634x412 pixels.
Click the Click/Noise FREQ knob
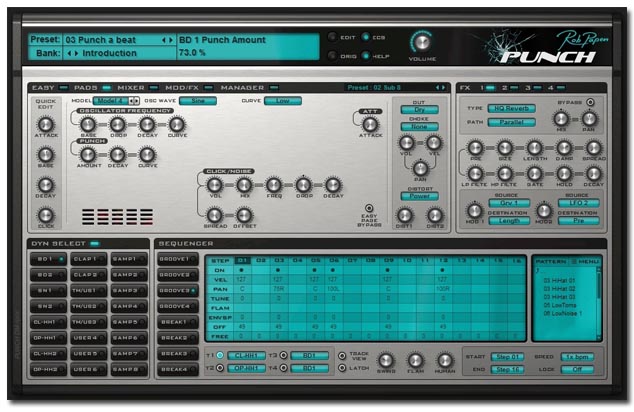tap(274, 185)
